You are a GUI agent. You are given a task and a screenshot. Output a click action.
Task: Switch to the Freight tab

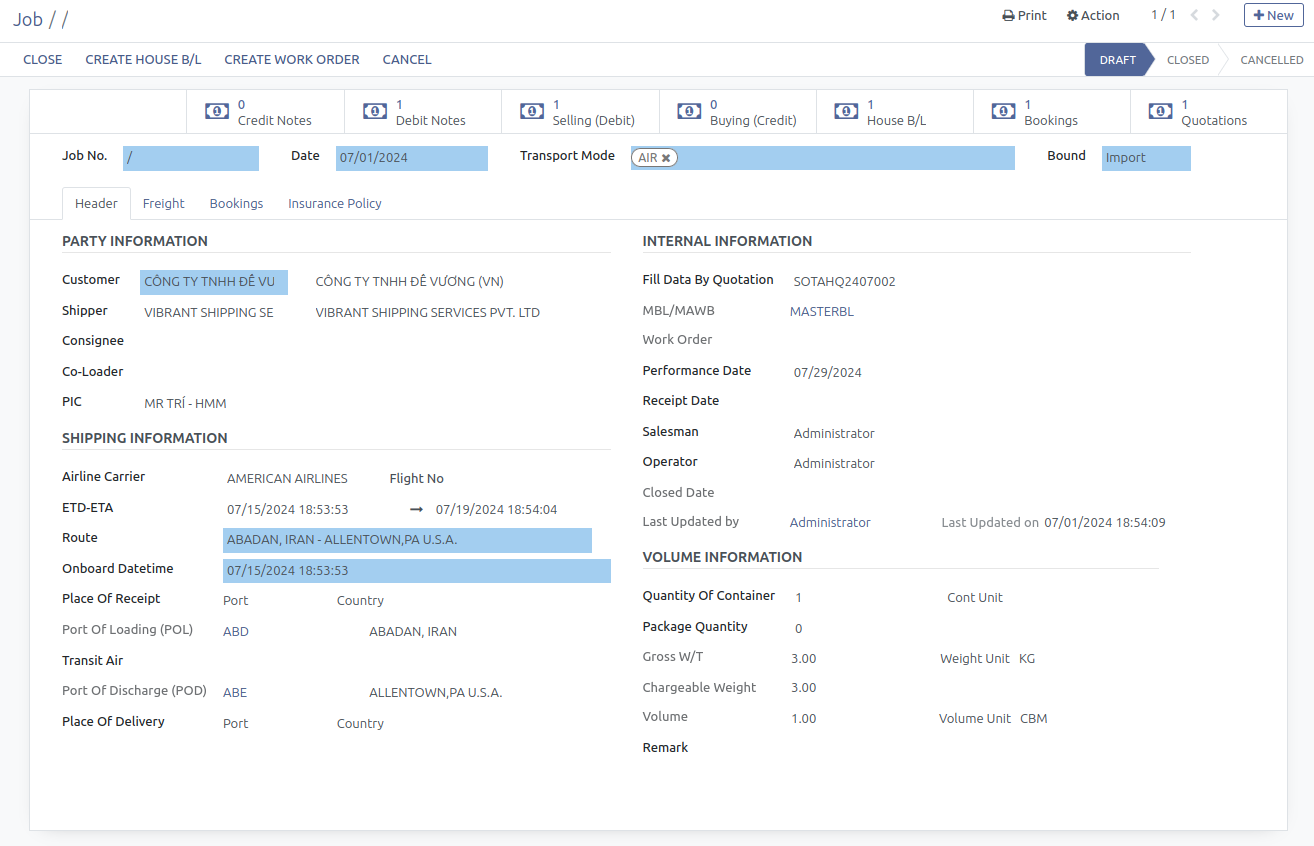pos(163,203)
